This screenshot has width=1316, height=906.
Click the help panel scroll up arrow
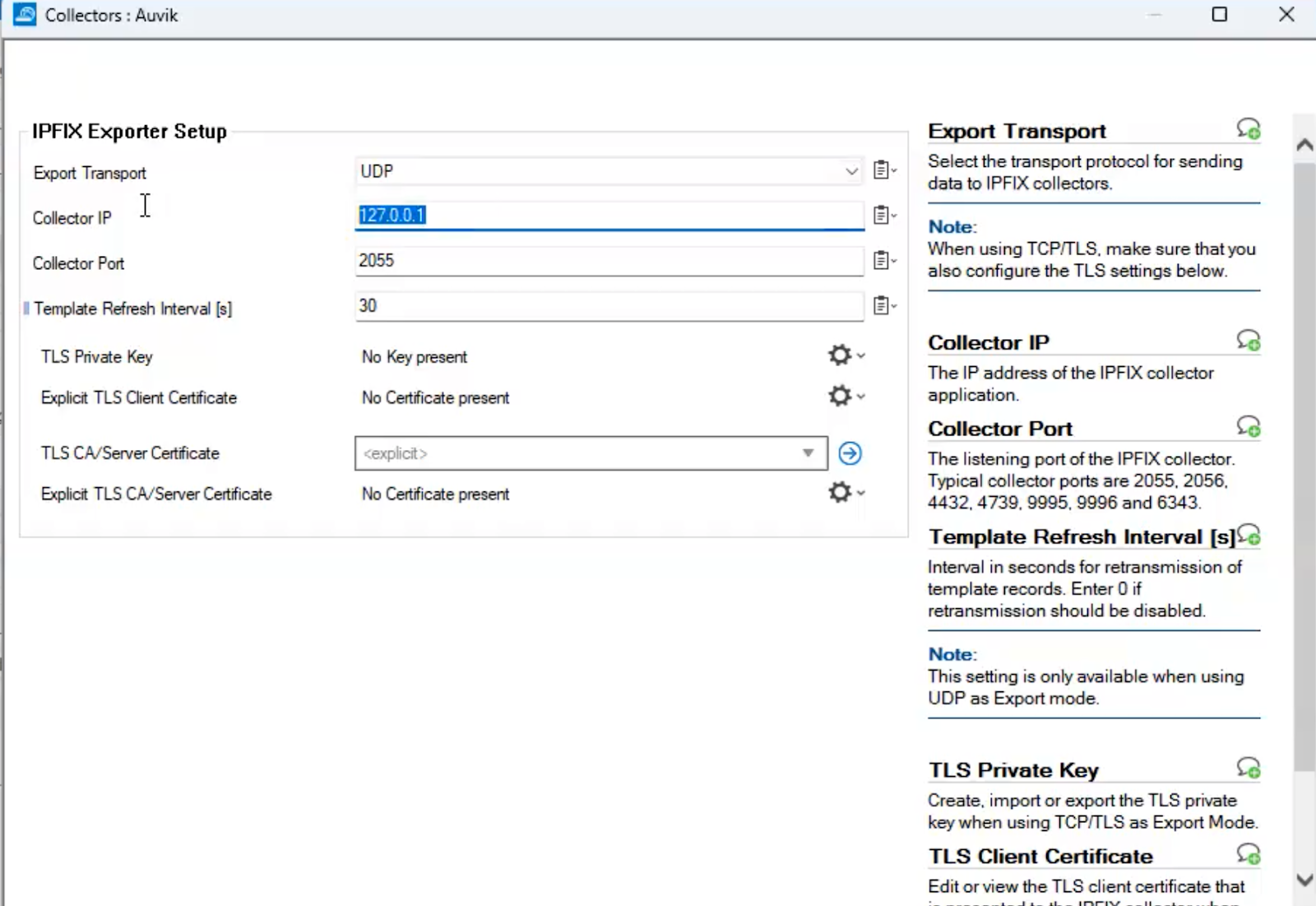click(1304, 145)
